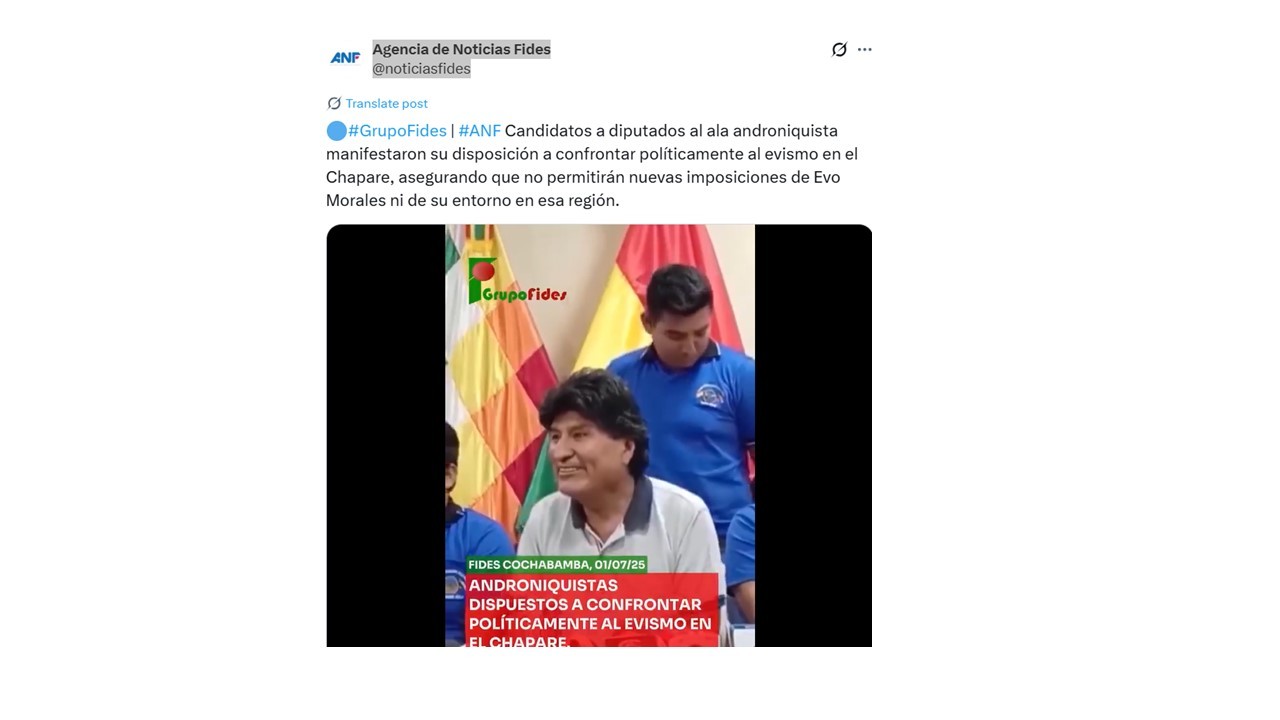Open the three-dot more options menu

865,49
